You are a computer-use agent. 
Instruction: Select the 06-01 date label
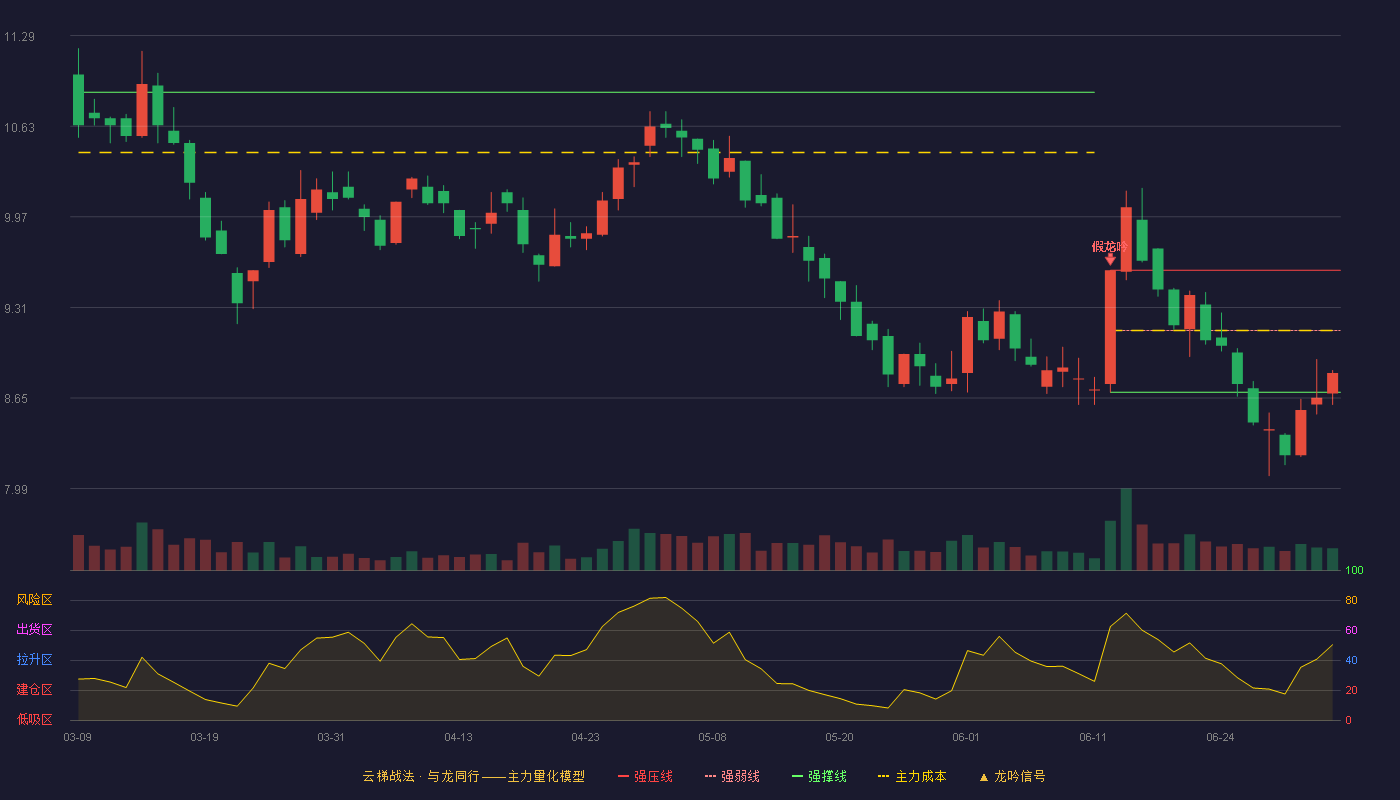[966, 737]
